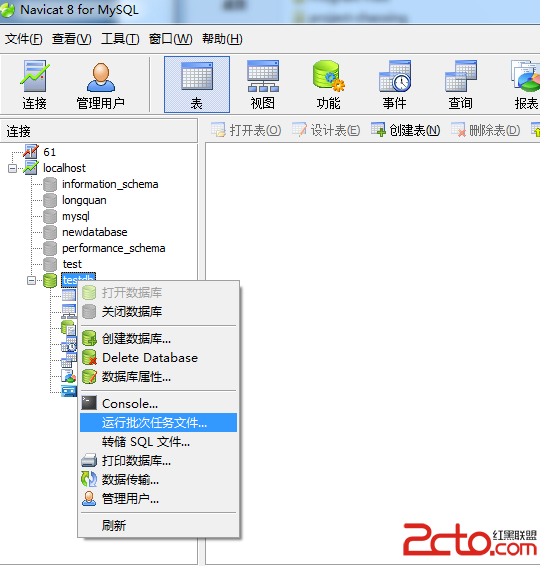Select the performance_schema database
This screenshot has height=566, width=540.
pos(114,248)
